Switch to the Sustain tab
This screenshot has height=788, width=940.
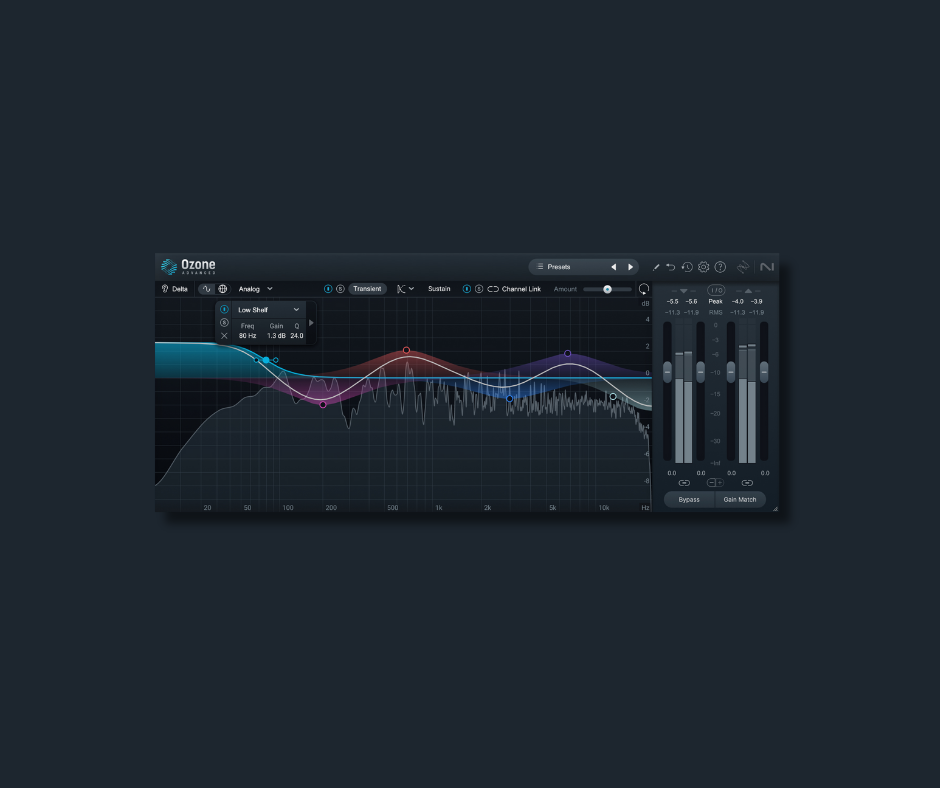click(x=439, y=289)
